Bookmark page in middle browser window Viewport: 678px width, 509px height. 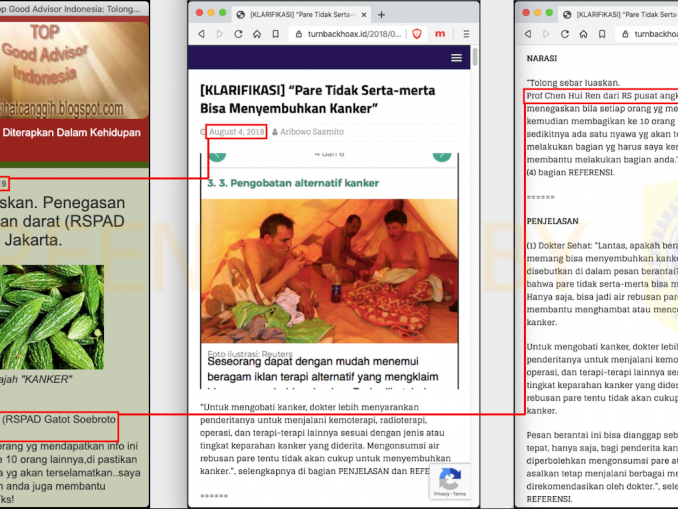coord(275,34)
